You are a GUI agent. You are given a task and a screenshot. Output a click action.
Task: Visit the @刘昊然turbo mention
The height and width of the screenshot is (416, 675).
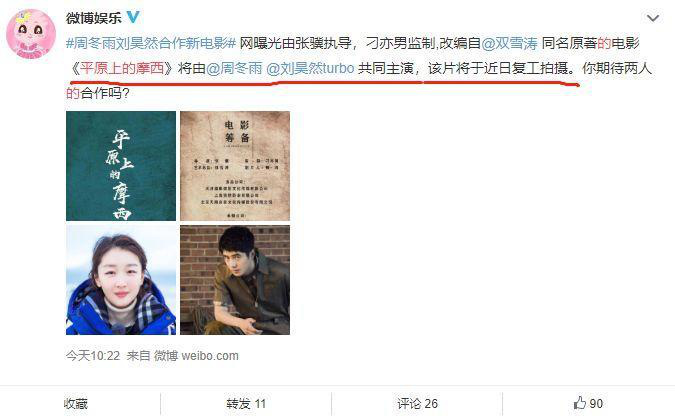click(310, 68)
